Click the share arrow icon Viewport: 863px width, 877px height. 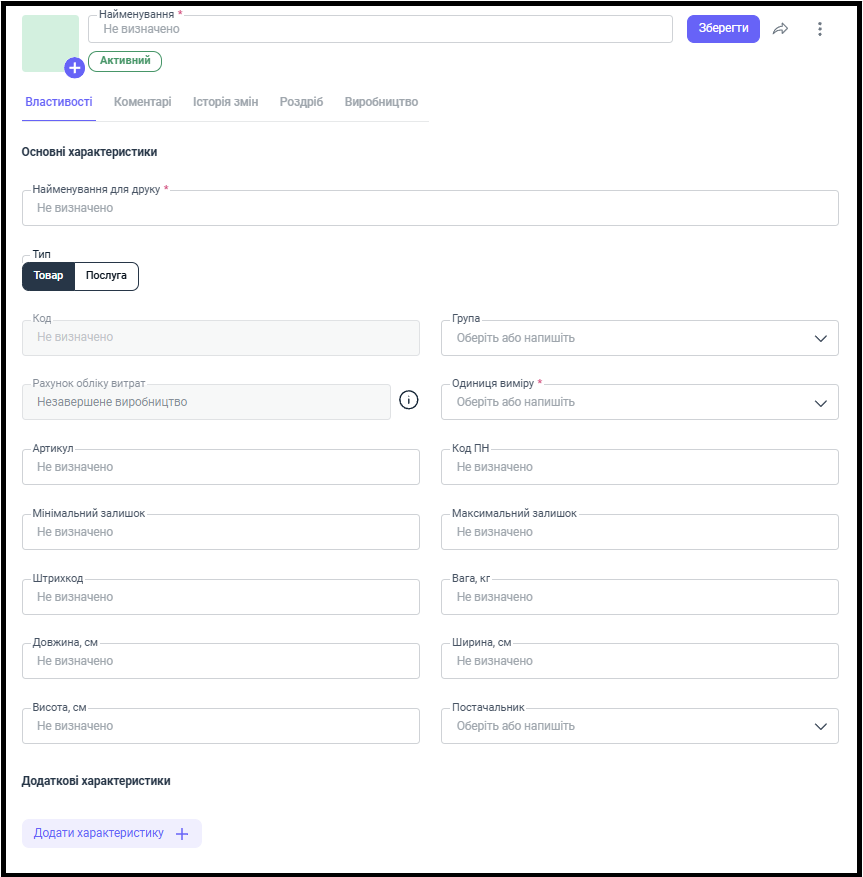point(780,29)
